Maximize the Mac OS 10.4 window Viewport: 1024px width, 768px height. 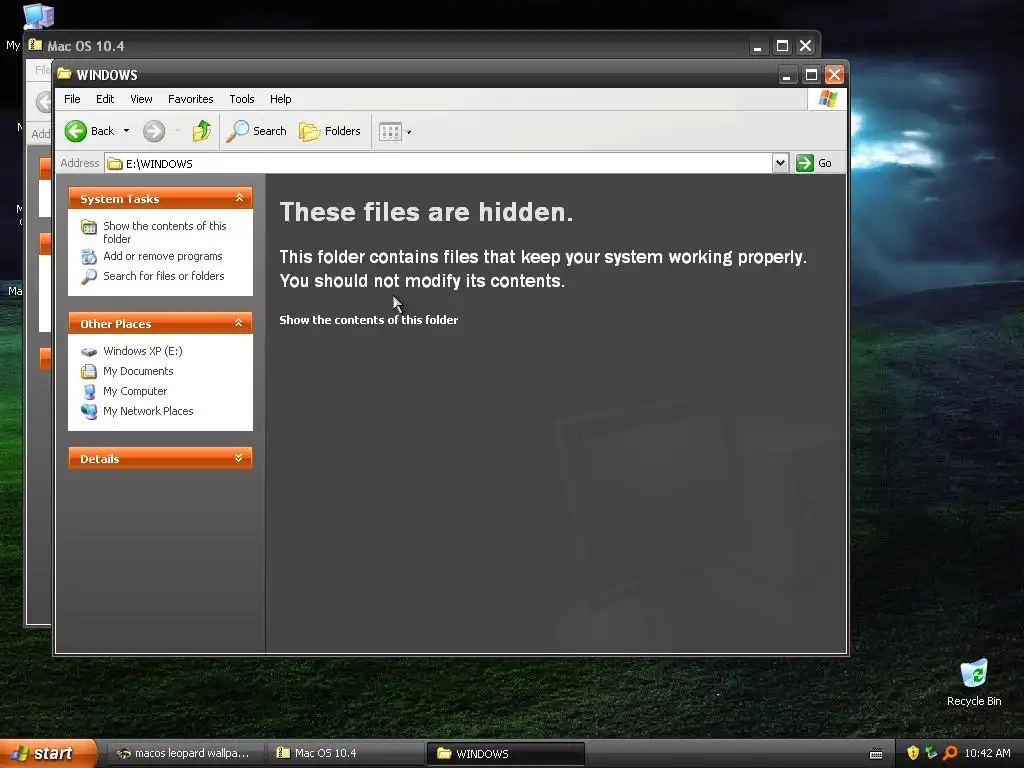pos(782,46)
